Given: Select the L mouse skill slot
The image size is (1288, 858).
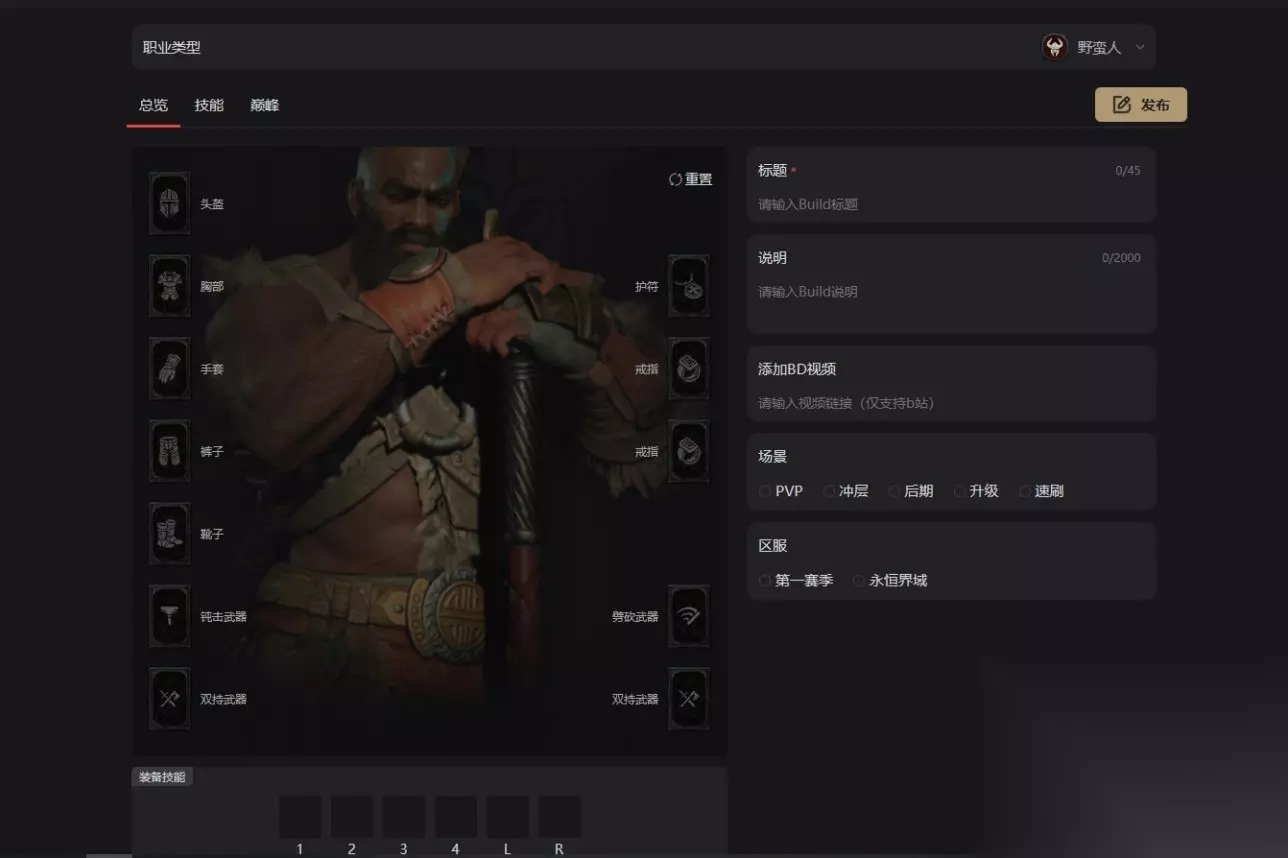Looking at the screenshot, I should click(x=508, y=817).
